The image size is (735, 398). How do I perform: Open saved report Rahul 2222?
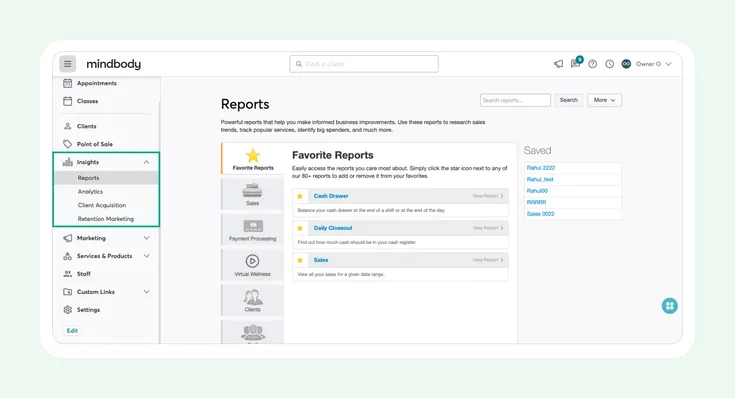(x=541, y=168)
